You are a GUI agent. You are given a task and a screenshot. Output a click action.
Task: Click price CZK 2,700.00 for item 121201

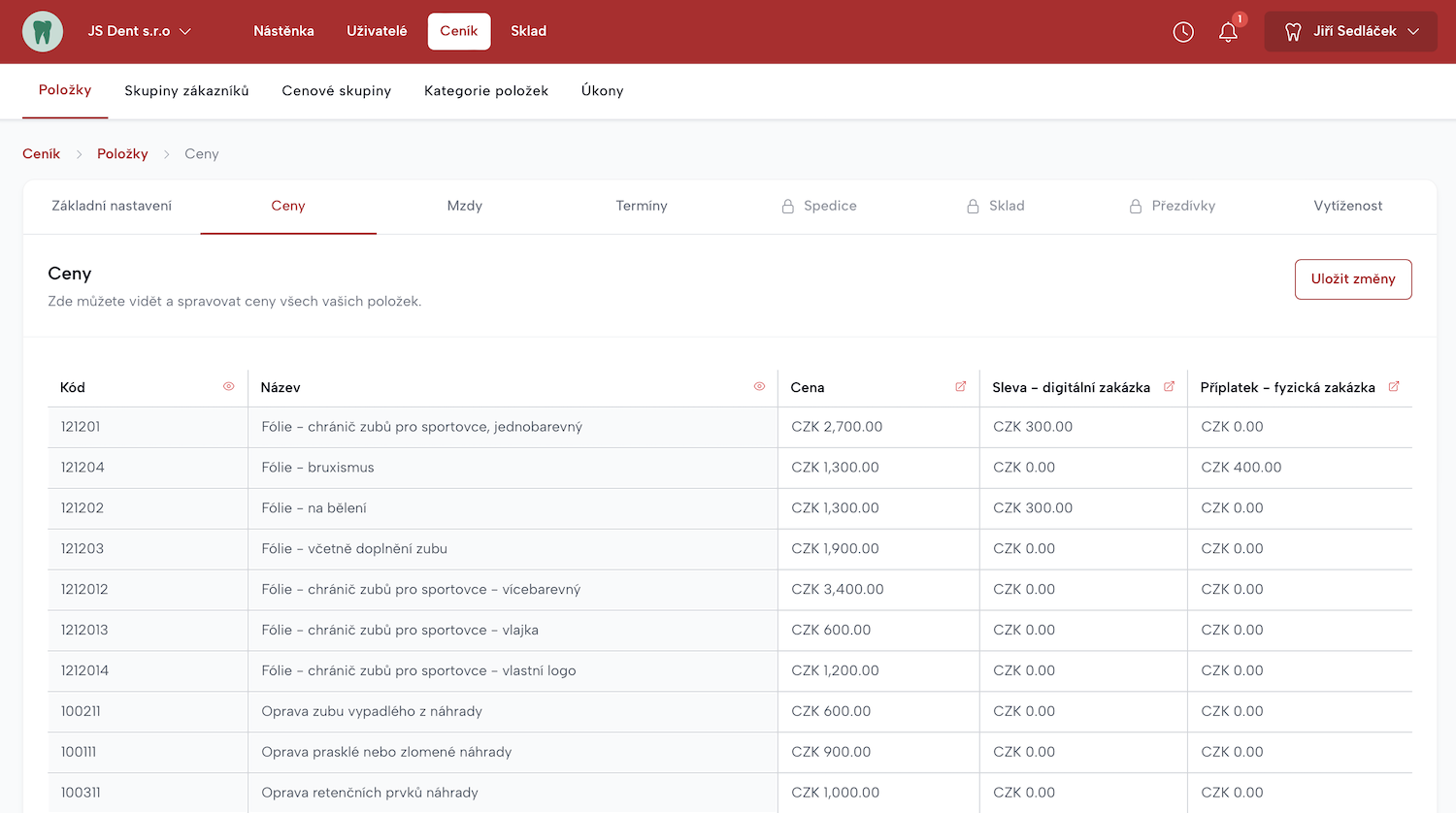pos(838,427)
